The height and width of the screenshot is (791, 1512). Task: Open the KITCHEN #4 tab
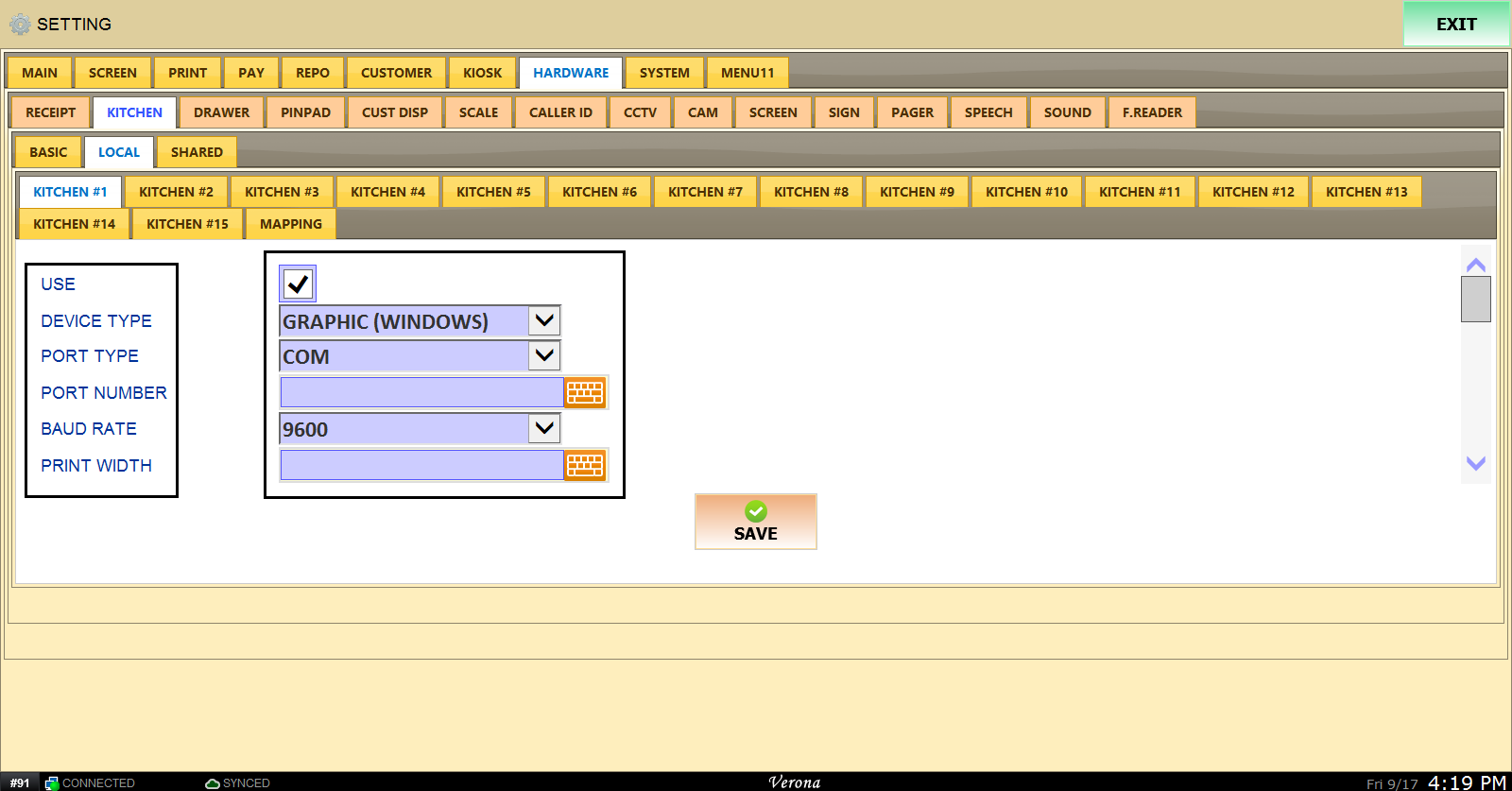387,192
